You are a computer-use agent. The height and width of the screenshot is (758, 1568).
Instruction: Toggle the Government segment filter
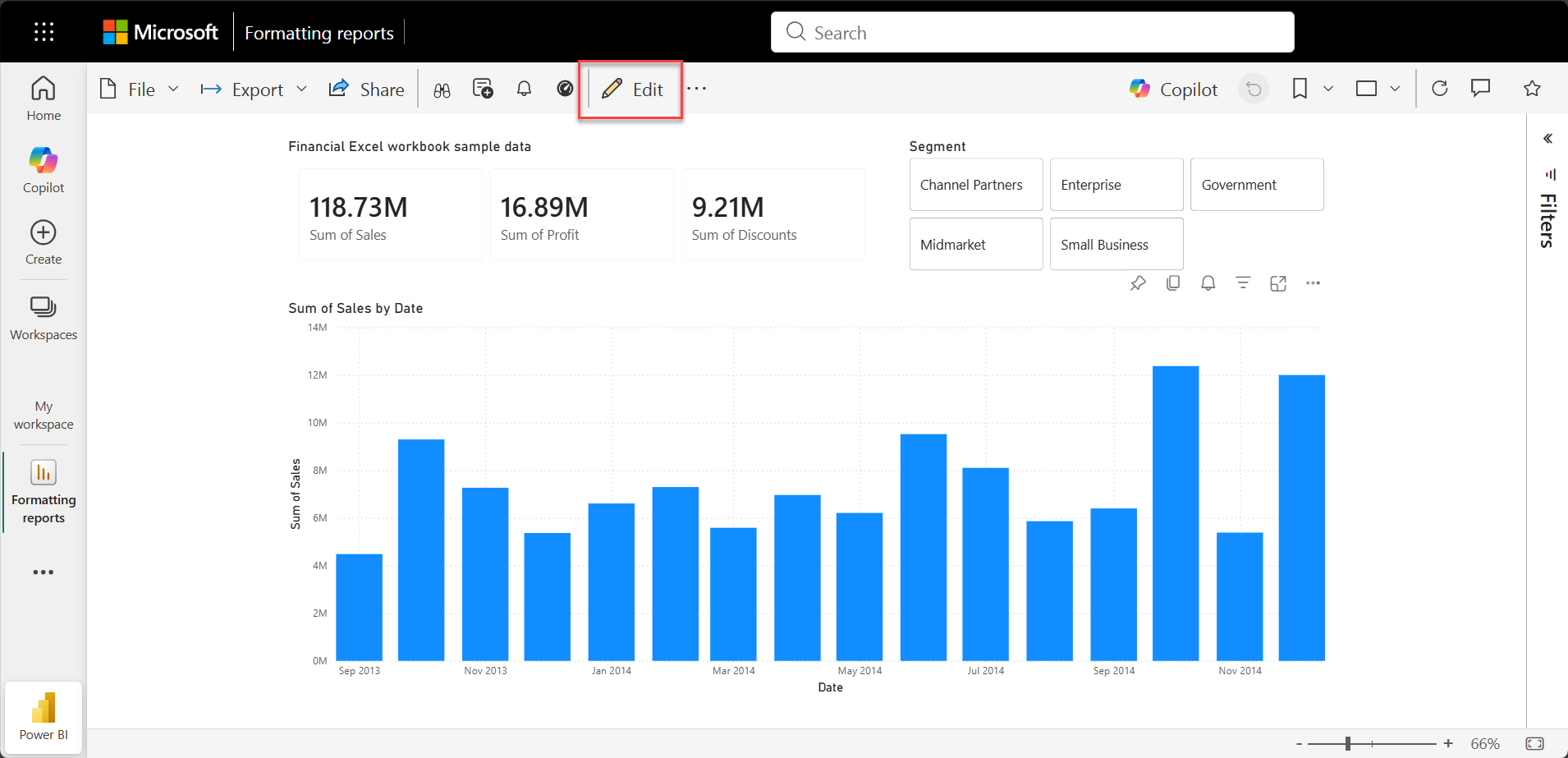click(1256, 185)
